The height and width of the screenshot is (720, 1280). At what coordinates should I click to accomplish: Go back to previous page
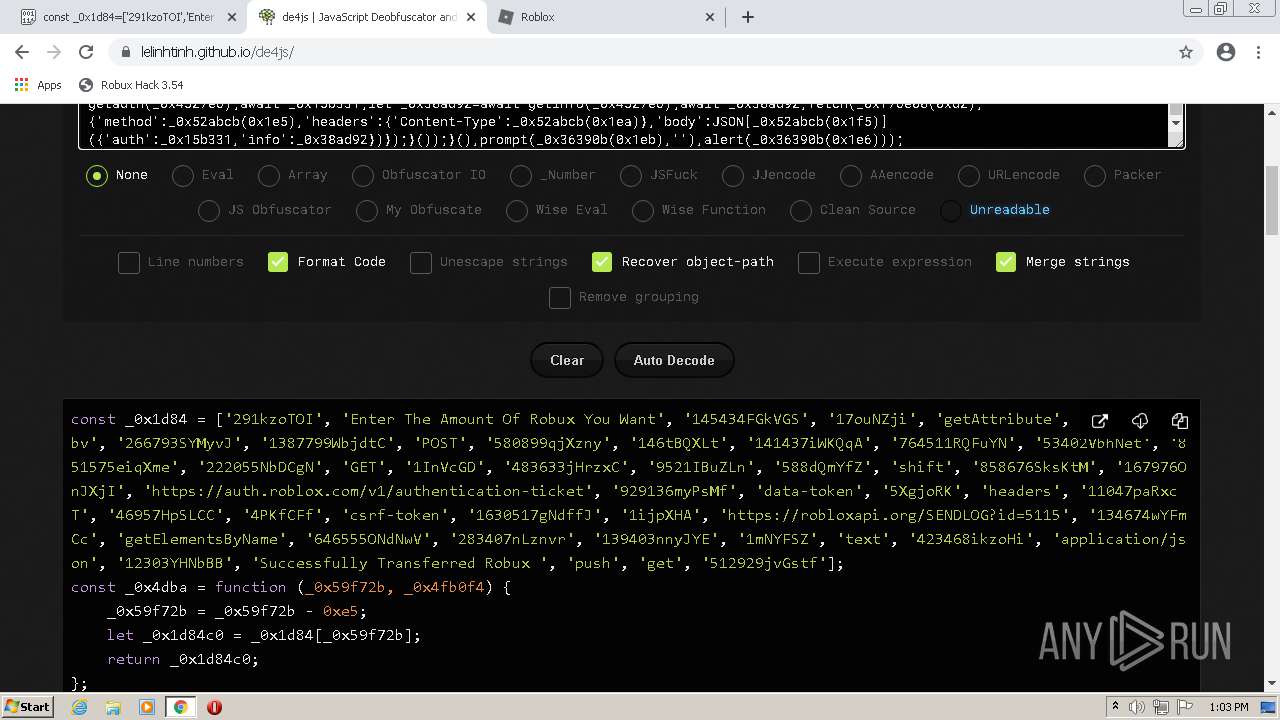tap(22, 52)
